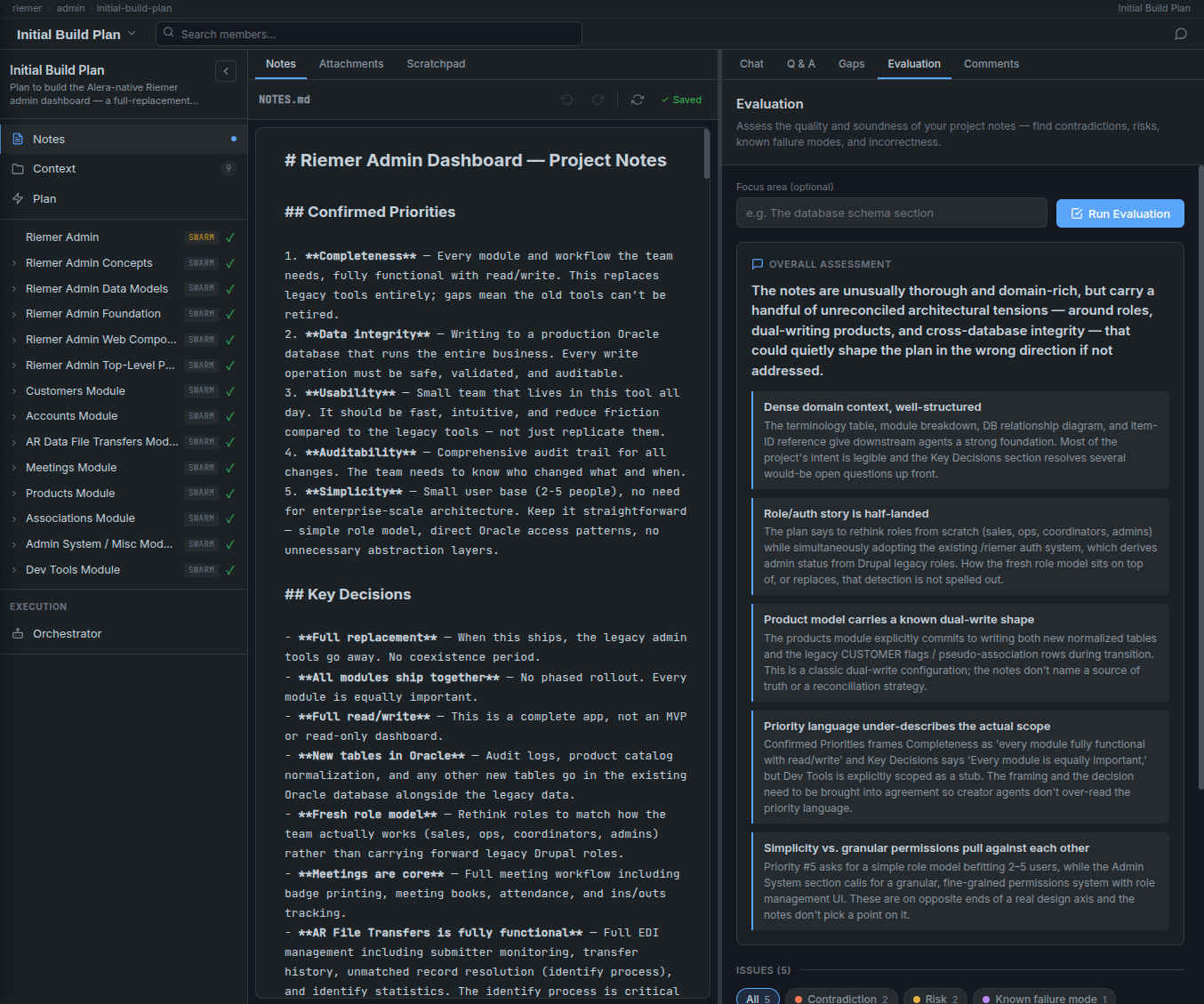Click the SWARM badge for Riemer Admin

click(x=202, y=237)
